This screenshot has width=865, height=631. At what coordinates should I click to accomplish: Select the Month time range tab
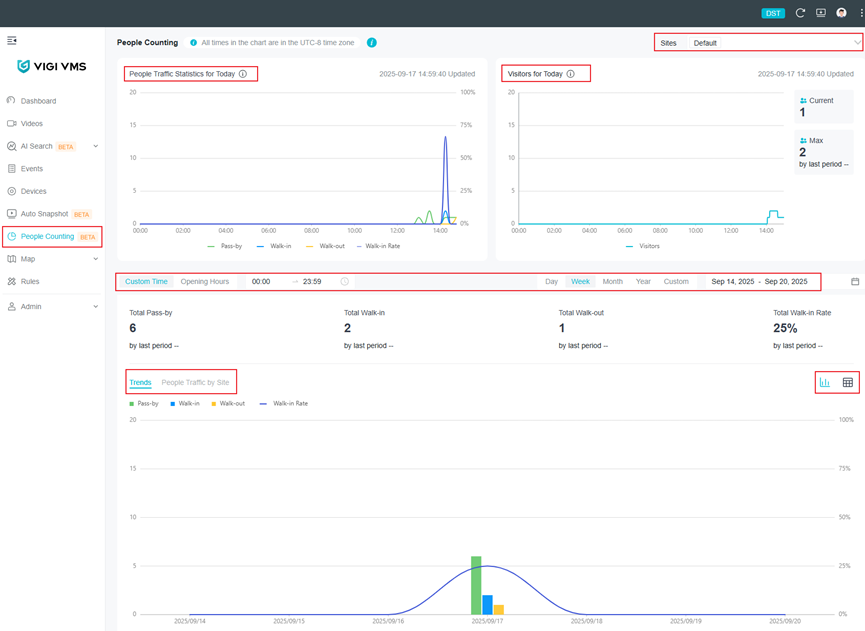tap(613, 281)
